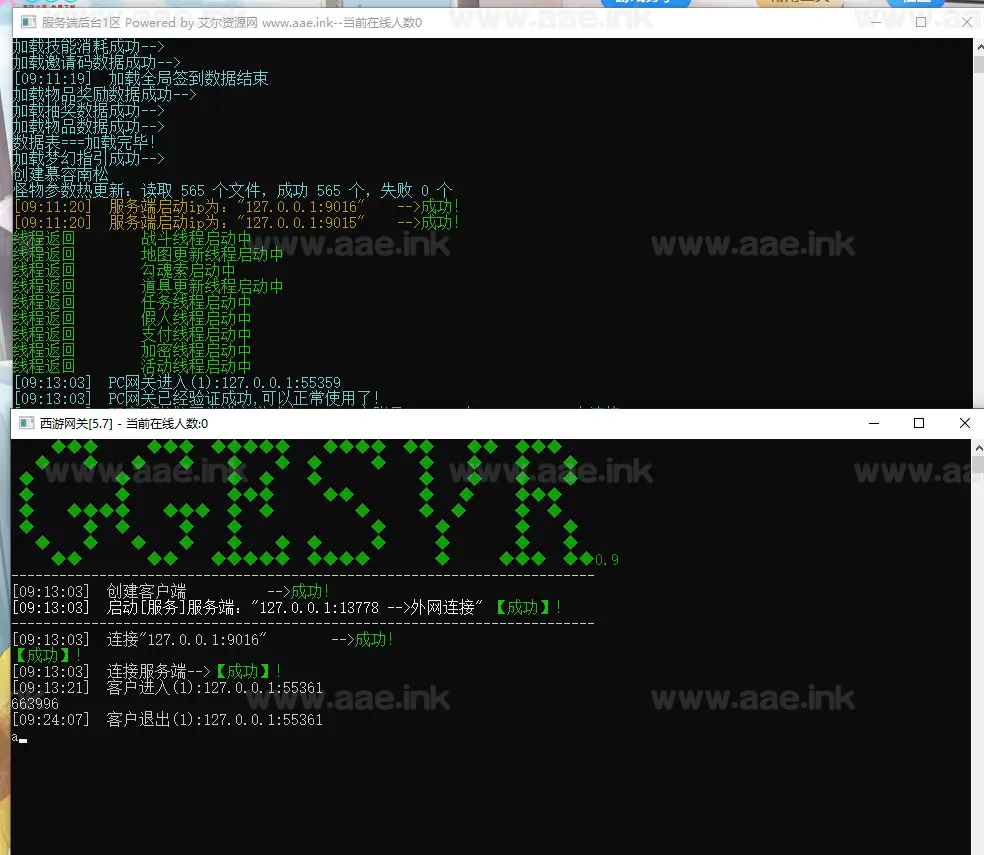Click the server console scrollbar thumb
The height and width of the screenshot is (855, 984).
coord(979,64)
